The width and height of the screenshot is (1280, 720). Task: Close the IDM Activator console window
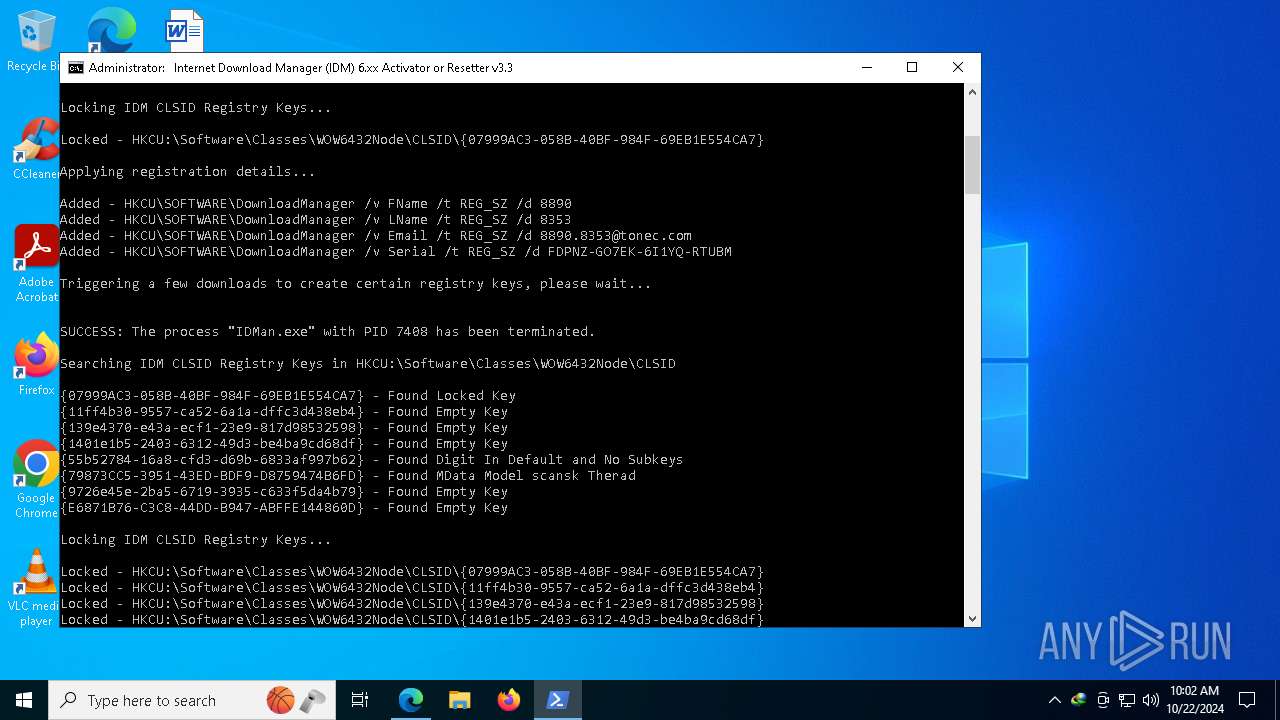point(958,68)
